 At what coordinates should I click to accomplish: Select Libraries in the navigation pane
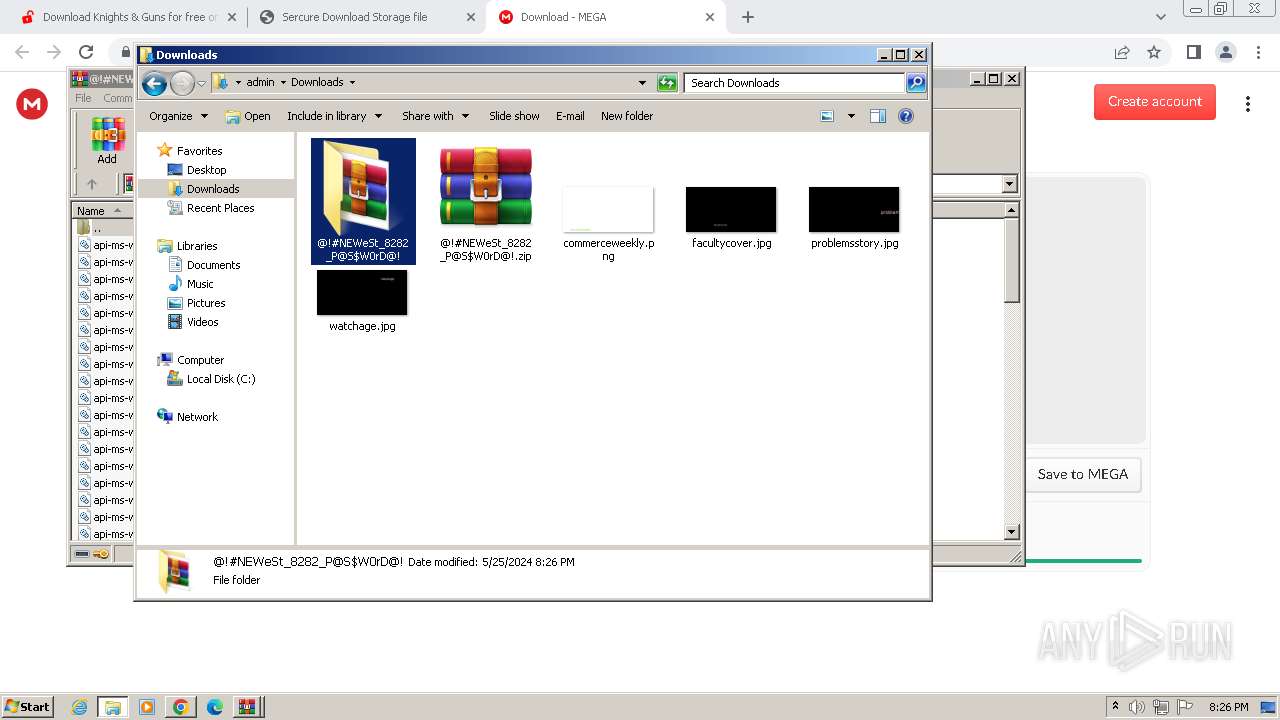click(x=197, y=246)
